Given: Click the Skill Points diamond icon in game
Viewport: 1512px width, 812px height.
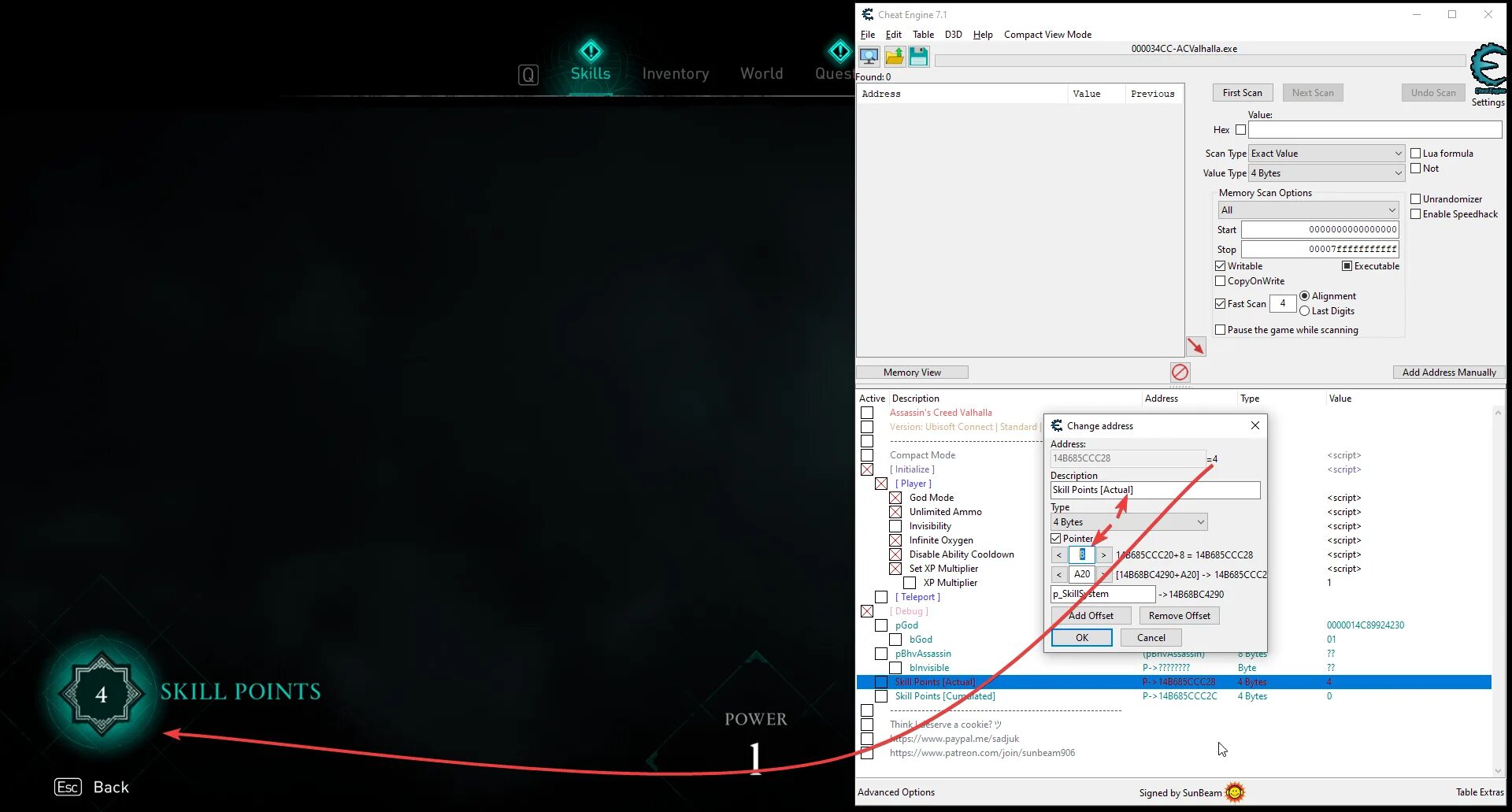Looking at the screenshot, I should tap(102, 694).
